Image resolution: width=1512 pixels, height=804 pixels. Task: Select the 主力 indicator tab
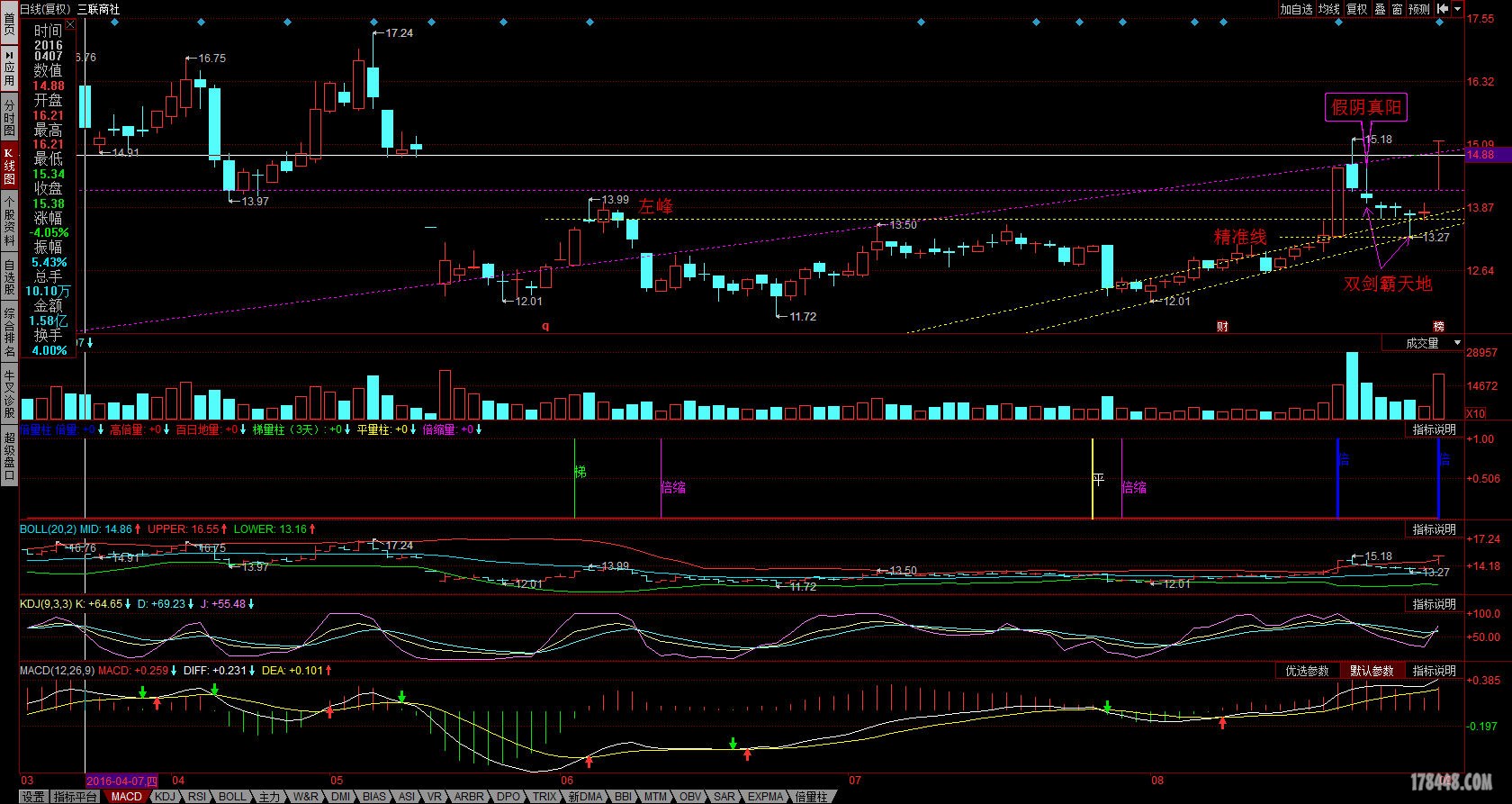click(x=269, y=797)
